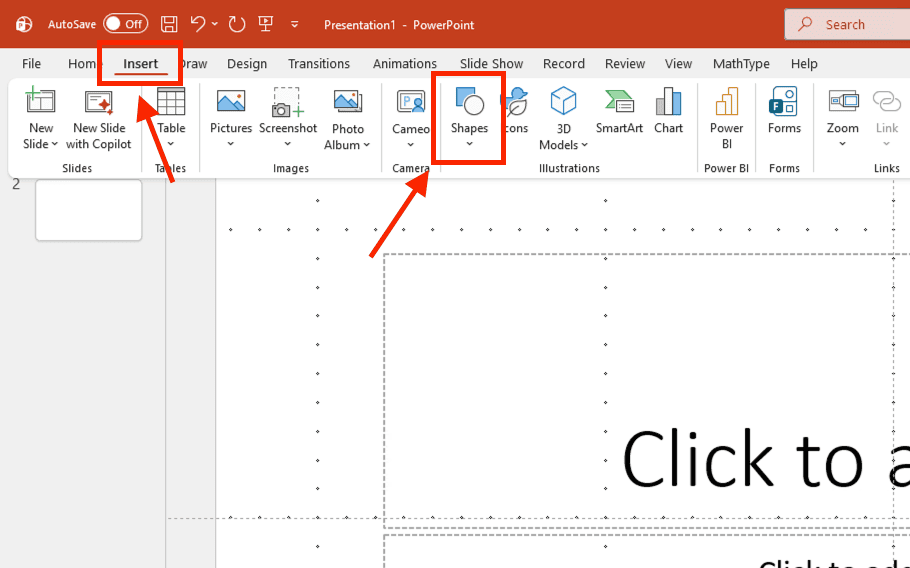Open the Undo history dropdown arrow

pyautogui.click(x=215, y=24)
